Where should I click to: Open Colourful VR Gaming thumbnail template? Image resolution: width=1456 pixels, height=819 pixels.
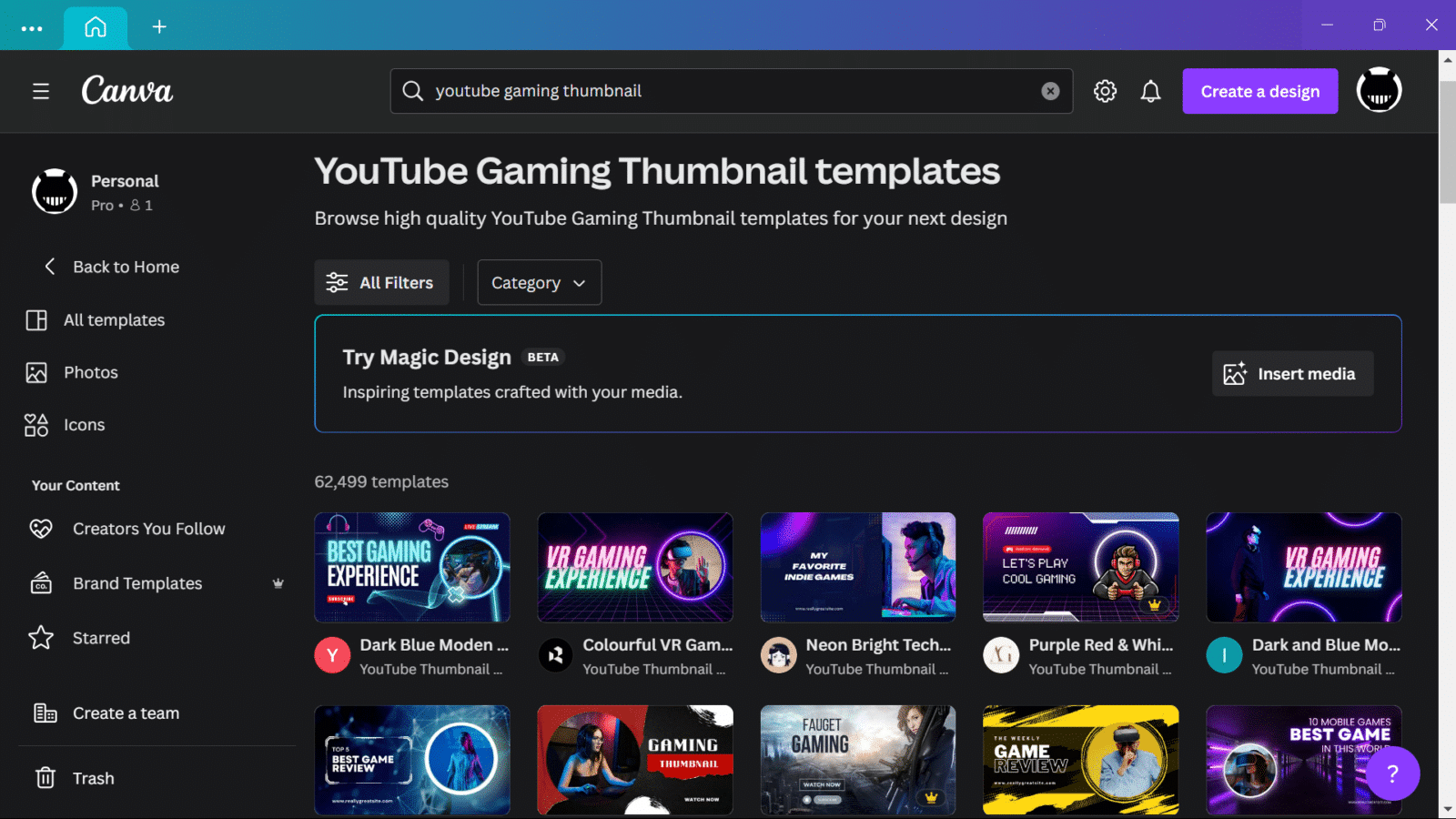tap(635, 567)
